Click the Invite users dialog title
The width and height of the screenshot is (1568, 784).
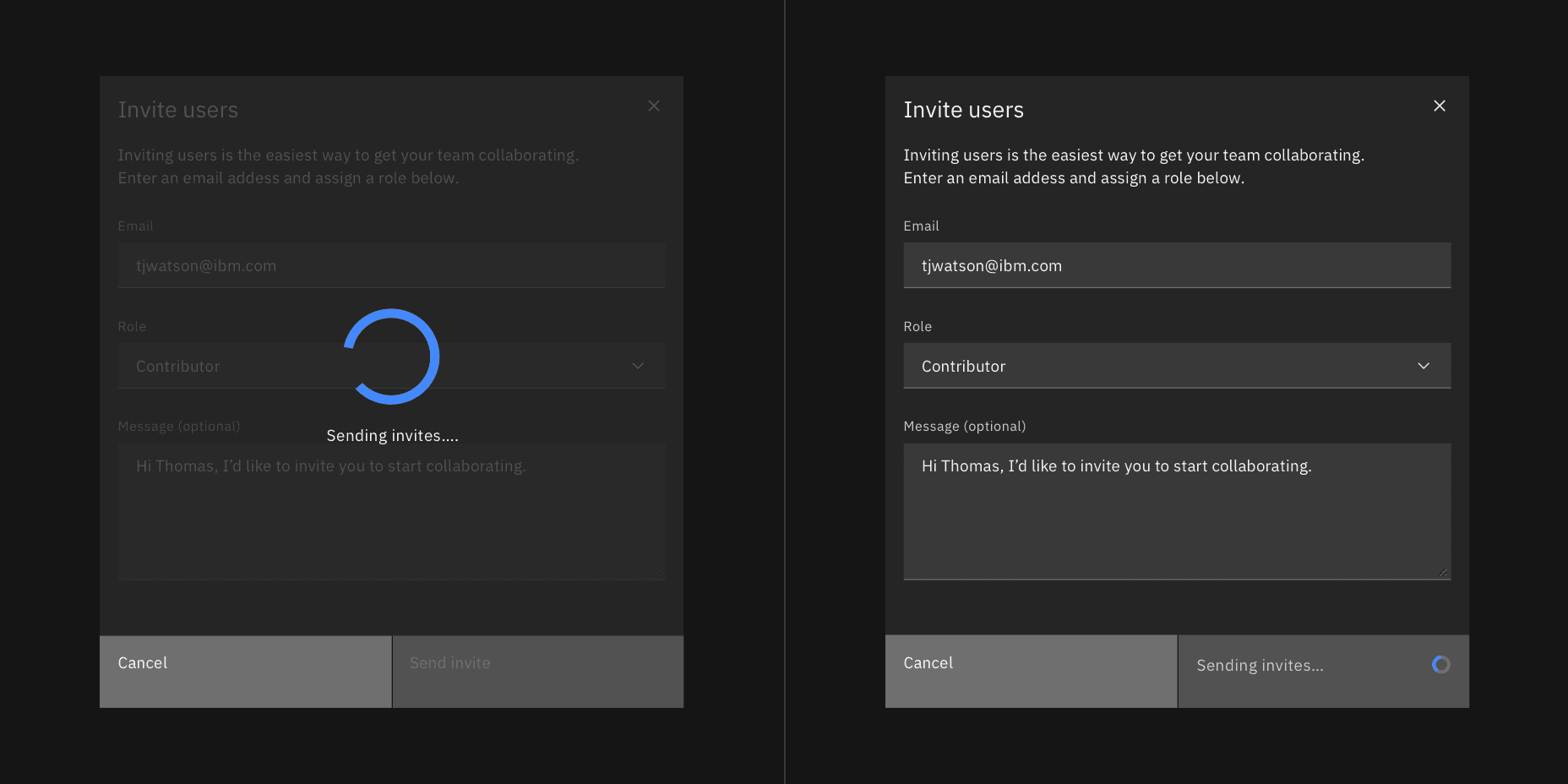(x=964, y=109)
